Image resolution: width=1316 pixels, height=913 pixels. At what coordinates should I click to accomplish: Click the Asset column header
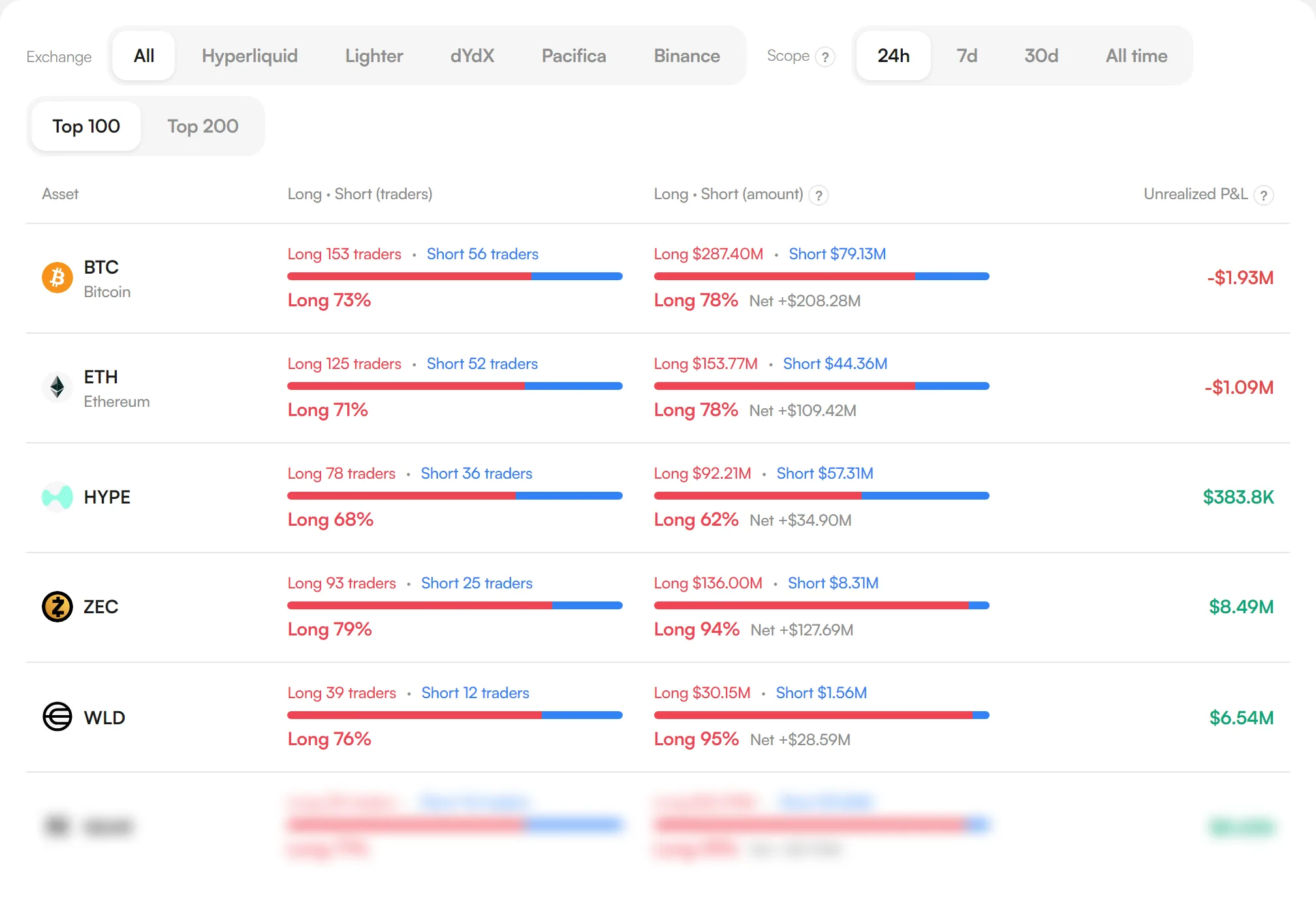click(x=60, y=194)
